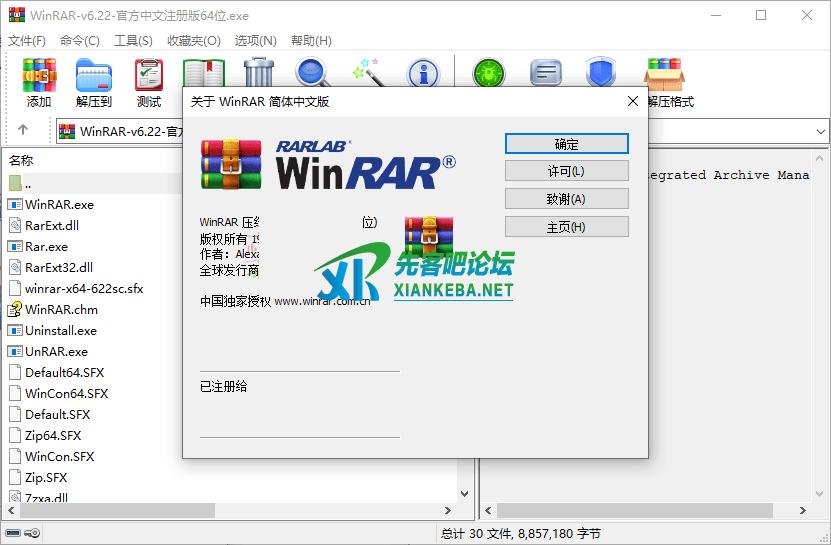The height and width of the screenshot is (545, 831).
Task: Click the up one level arrow
Action: point(23,131)
